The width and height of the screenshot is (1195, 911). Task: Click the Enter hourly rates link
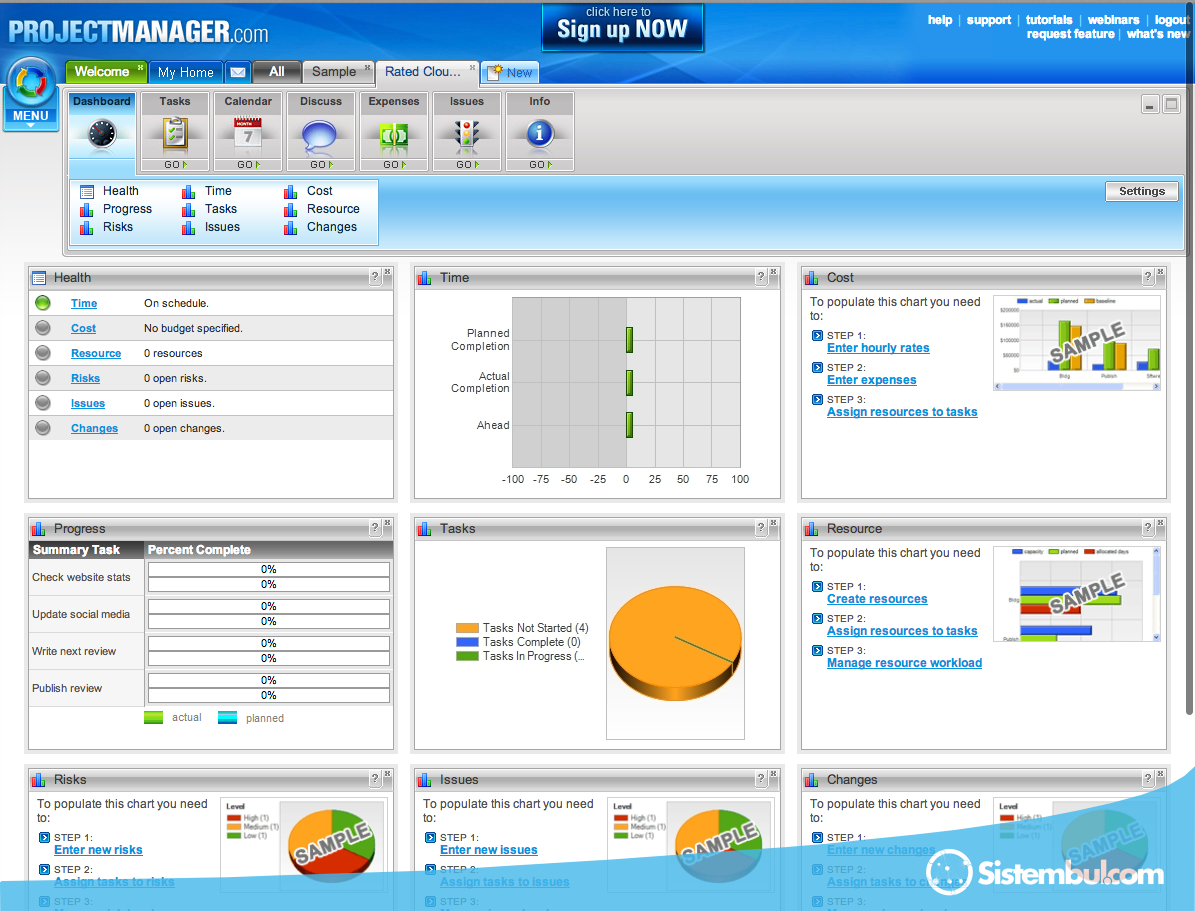[x=878, y=348]
